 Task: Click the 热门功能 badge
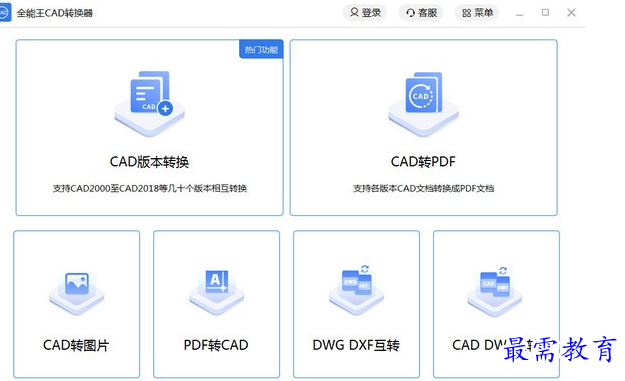click(261, 49)
